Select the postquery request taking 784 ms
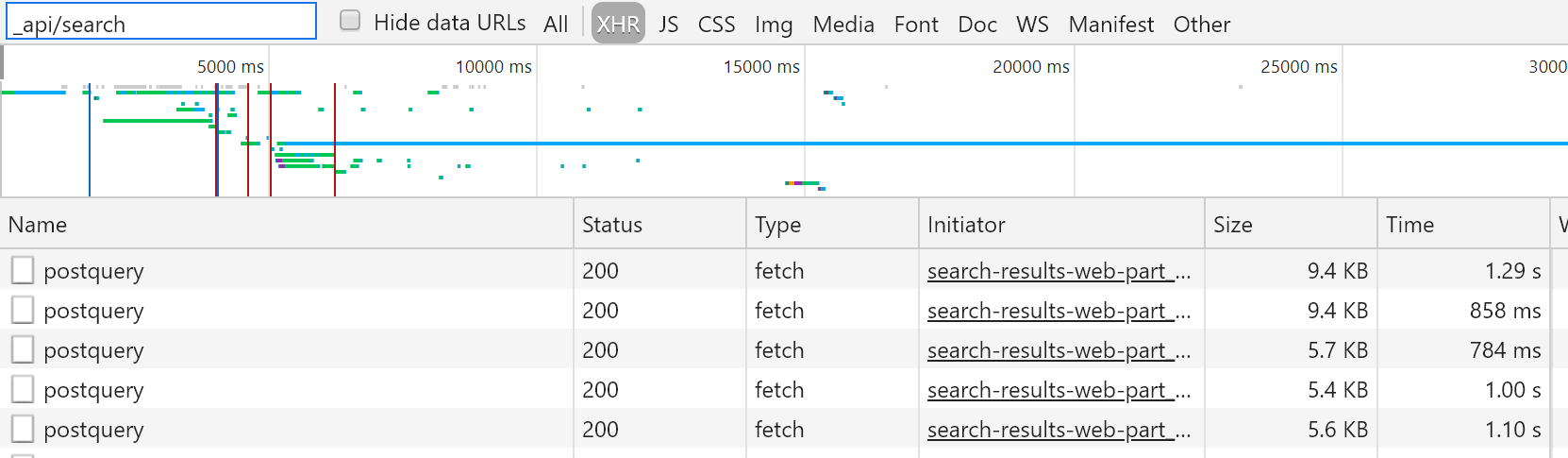Screen dimensions: 1568x458 [783, 349]
